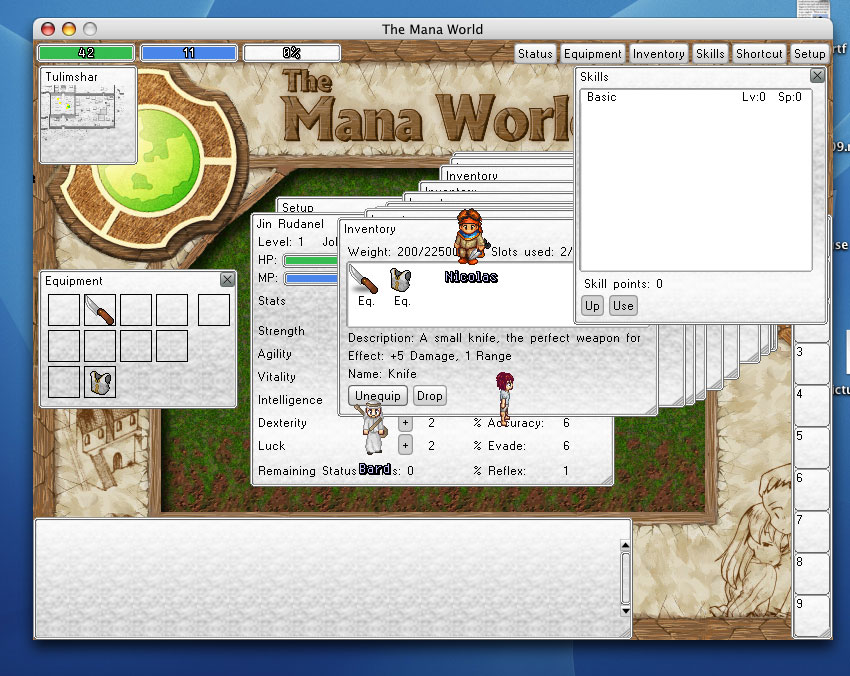Click the "Strength" stat label
The image size is (850, 676).
click(281, 331)
